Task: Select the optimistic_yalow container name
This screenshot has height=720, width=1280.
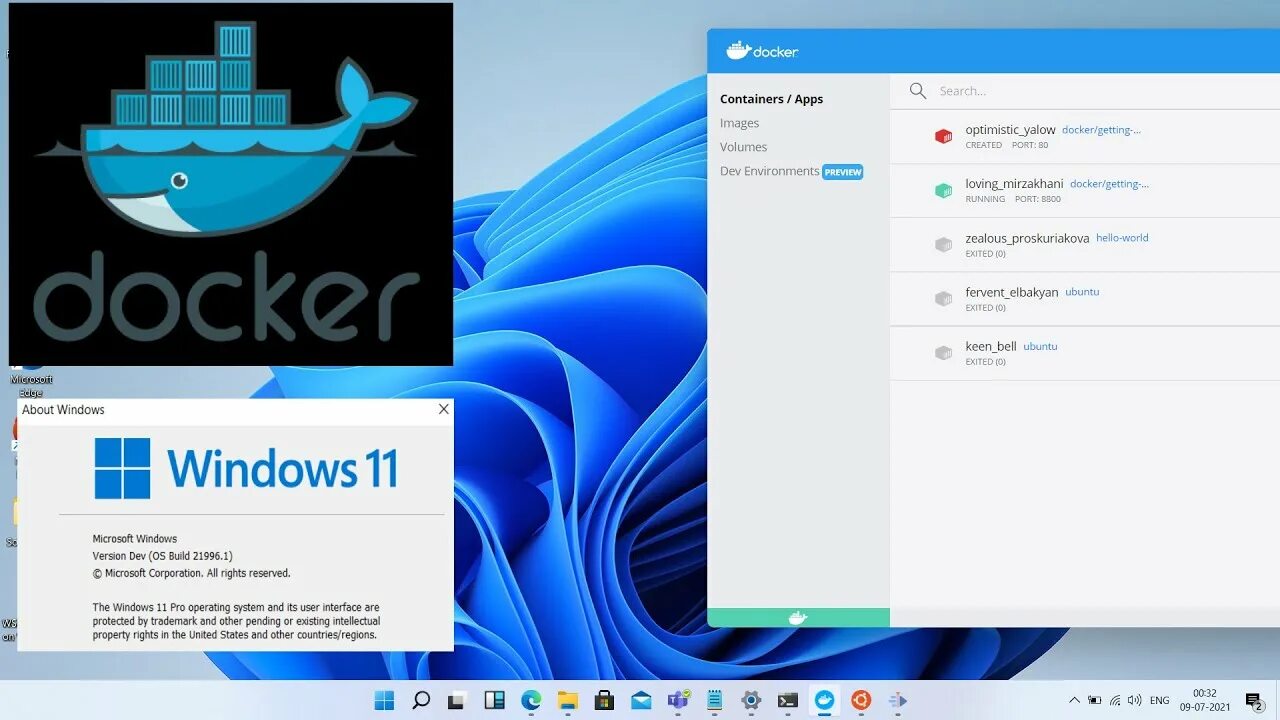Action: click(1010, 130)
